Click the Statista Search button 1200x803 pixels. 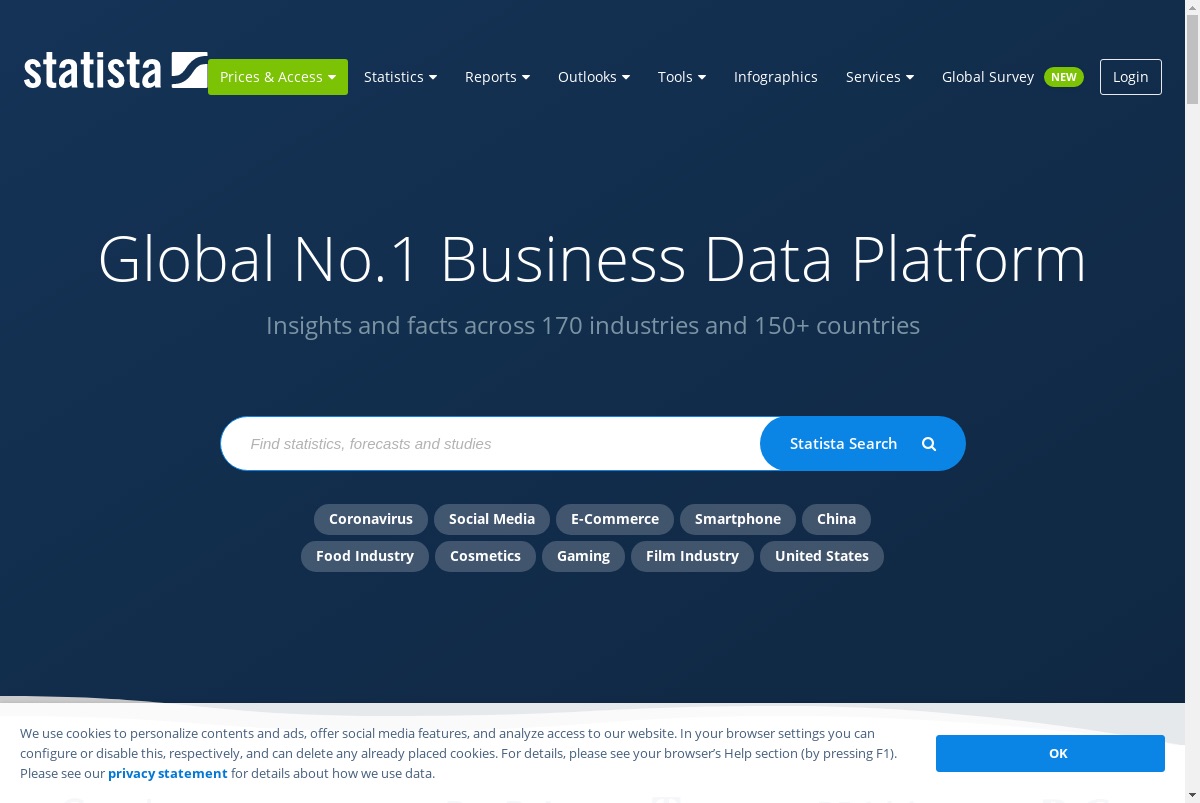pos(863,443)
